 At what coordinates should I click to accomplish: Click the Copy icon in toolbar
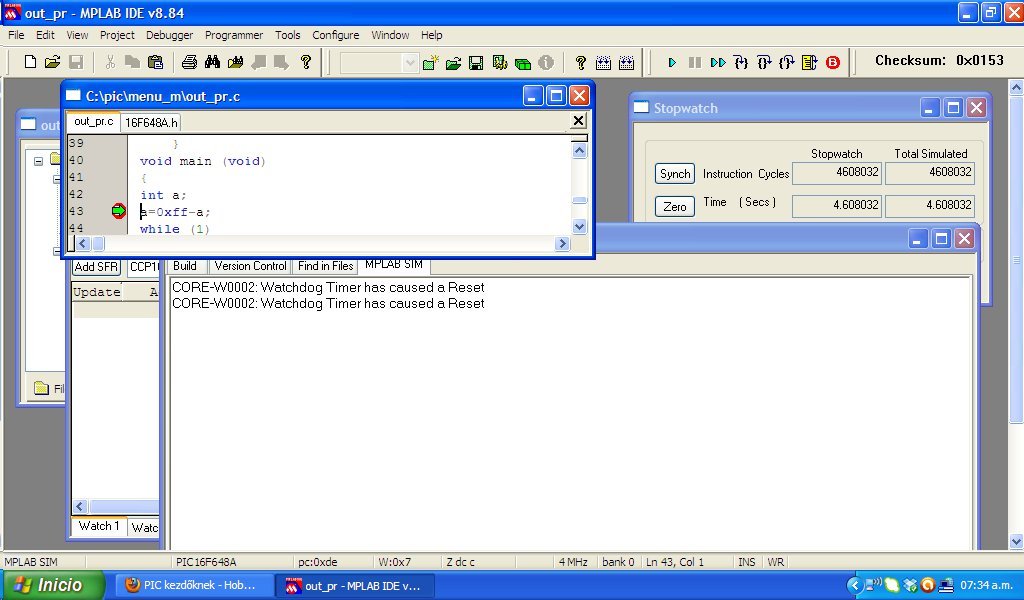pyautogui.click(x=133, y=62)
